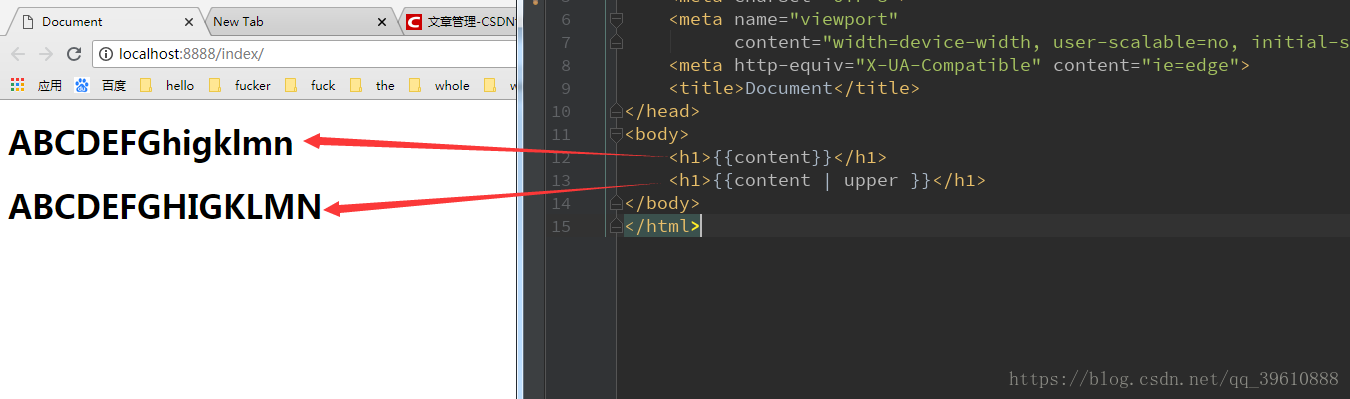Screen dimensions: 1350x399
Task: Click the closing </html> tag
Action: click(x=663, y=226)
